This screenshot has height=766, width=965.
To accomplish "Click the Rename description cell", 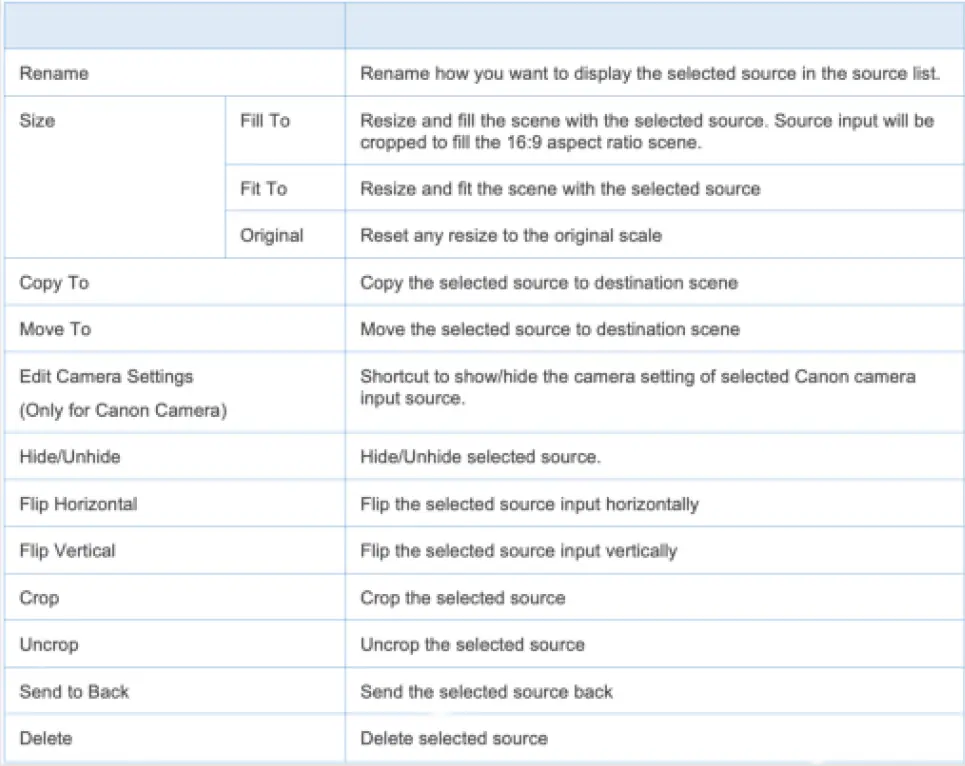I will [648, 73].
